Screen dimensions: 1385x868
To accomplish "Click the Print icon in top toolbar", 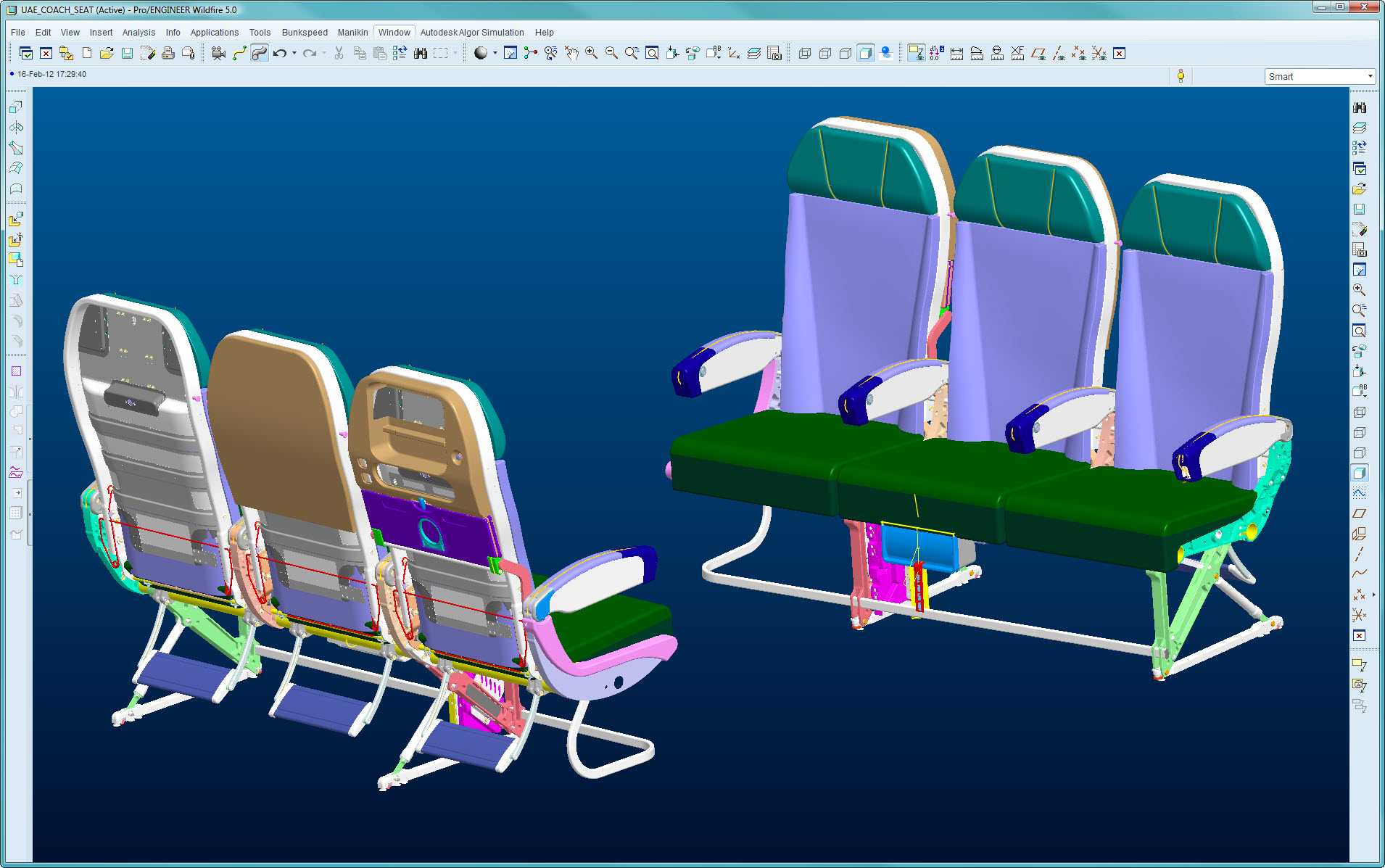I will pos(168,53).
